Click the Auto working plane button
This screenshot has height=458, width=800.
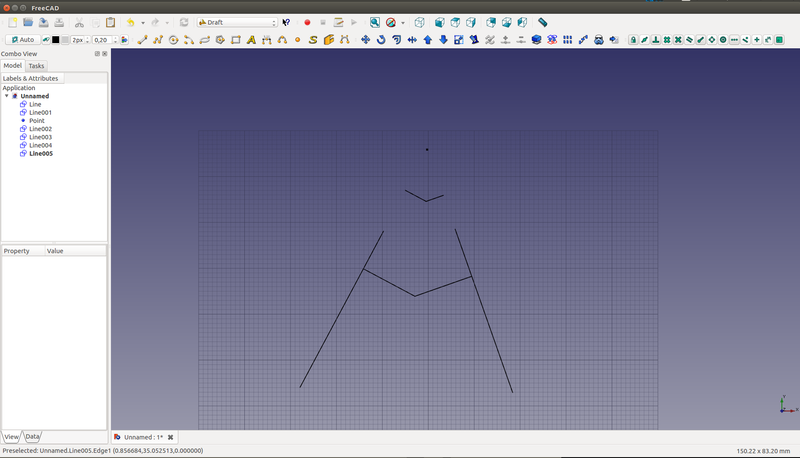[x=22, y=40]
